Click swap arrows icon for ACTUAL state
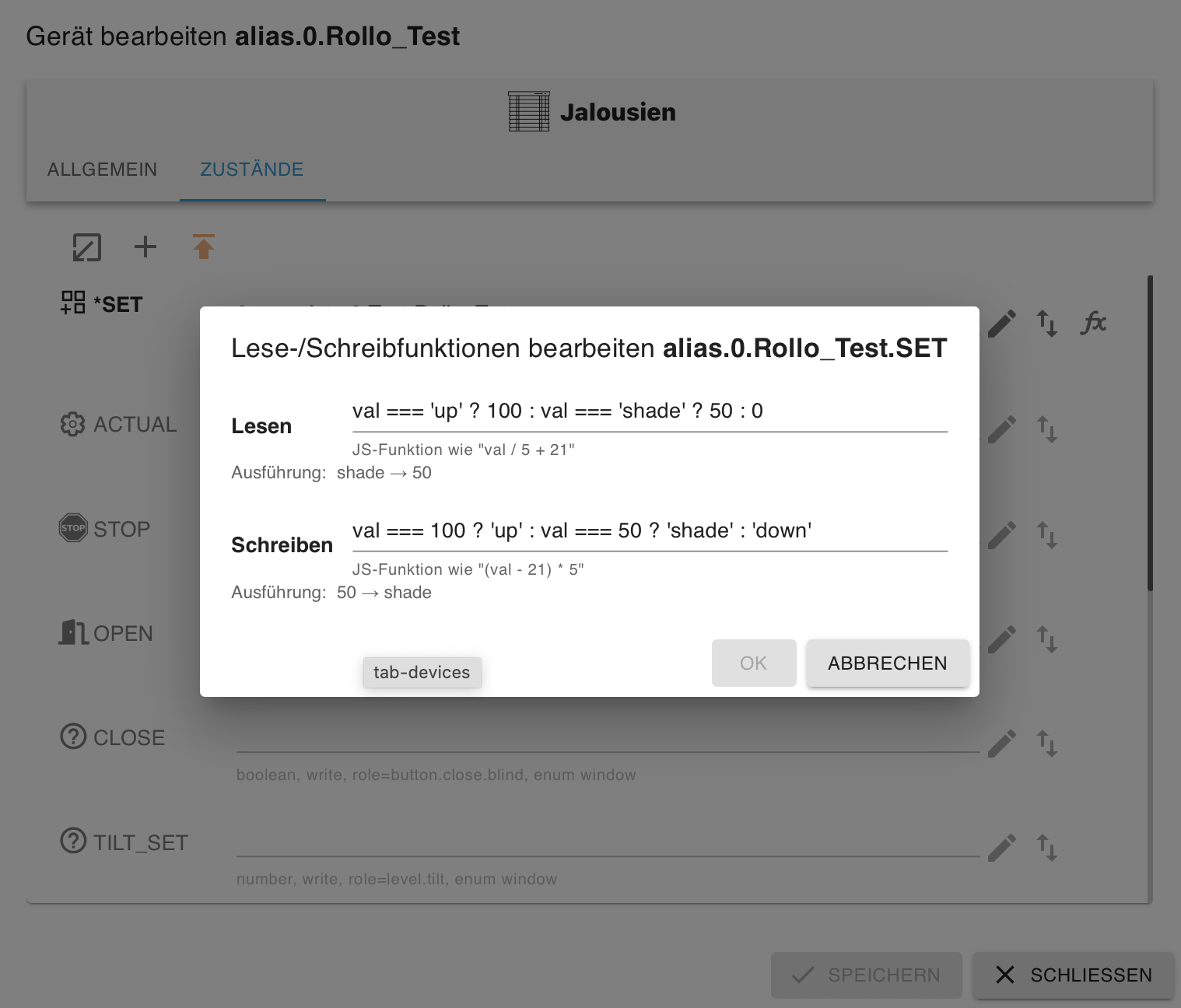The width and height of the screenshot is (1181, 1008). pyautogui.click(x=1046, y=429)
